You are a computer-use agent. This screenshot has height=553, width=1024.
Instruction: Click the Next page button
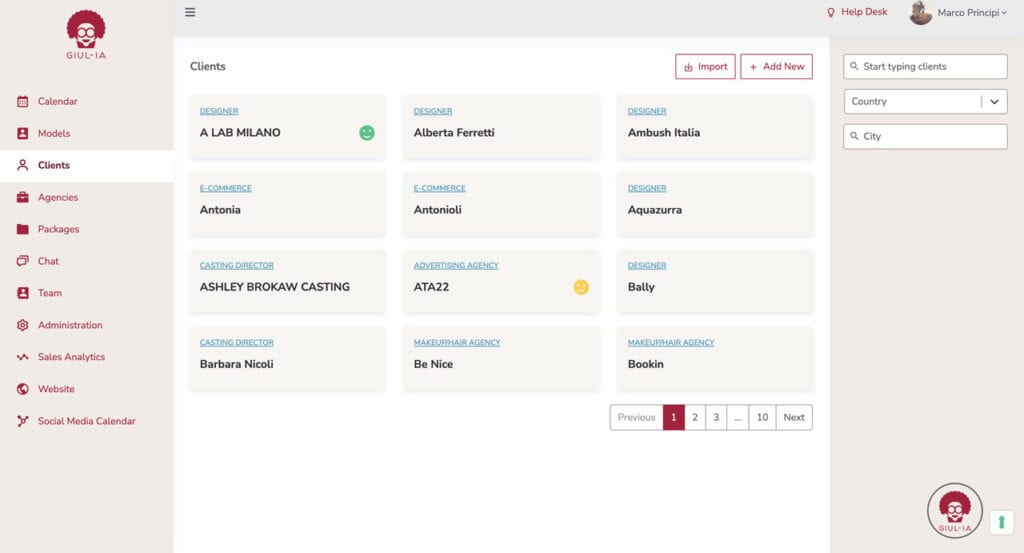click(x=794, y=417)
